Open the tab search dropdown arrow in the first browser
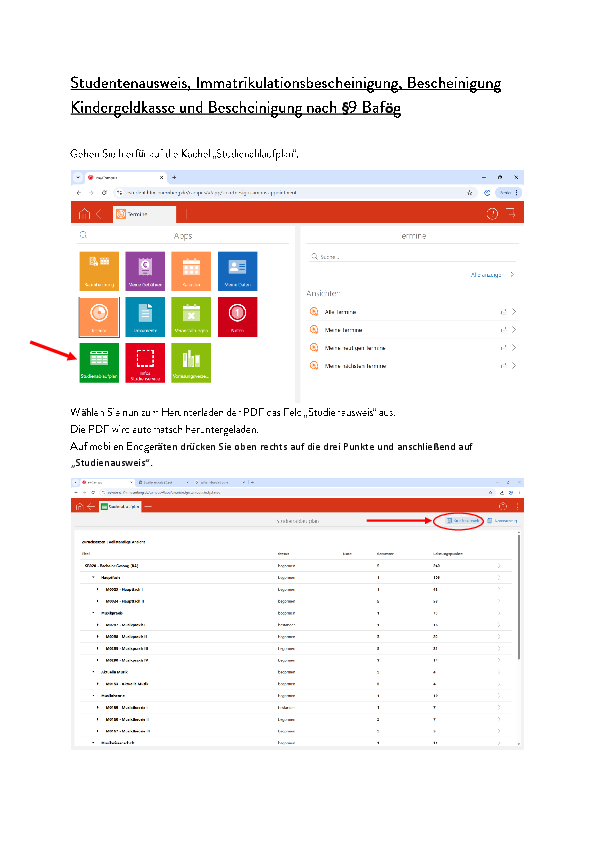This screenshot has width=595, height=842. (78, 177)
